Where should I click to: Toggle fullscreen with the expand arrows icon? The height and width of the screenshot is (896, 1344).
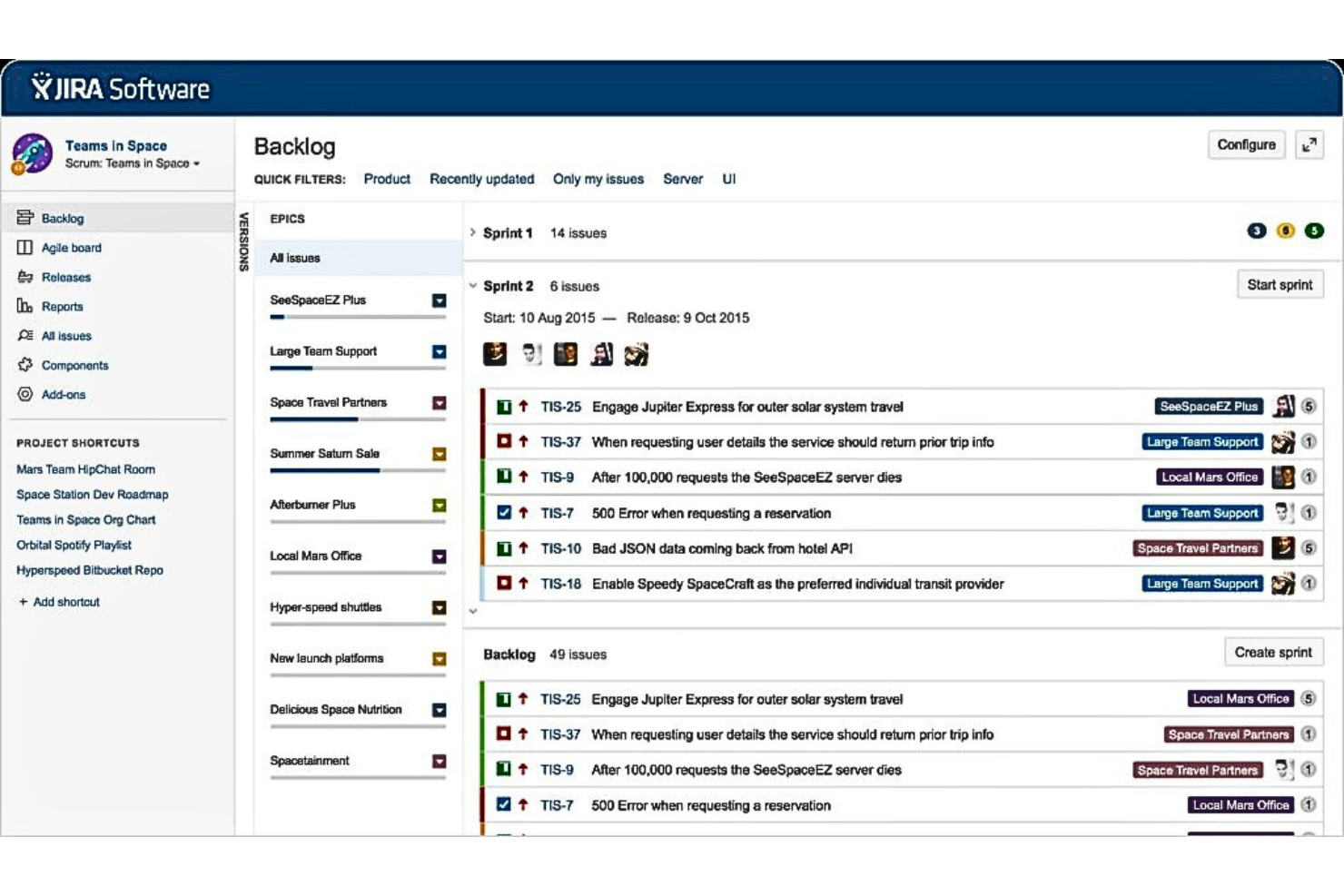click(x=1309, y=145)
